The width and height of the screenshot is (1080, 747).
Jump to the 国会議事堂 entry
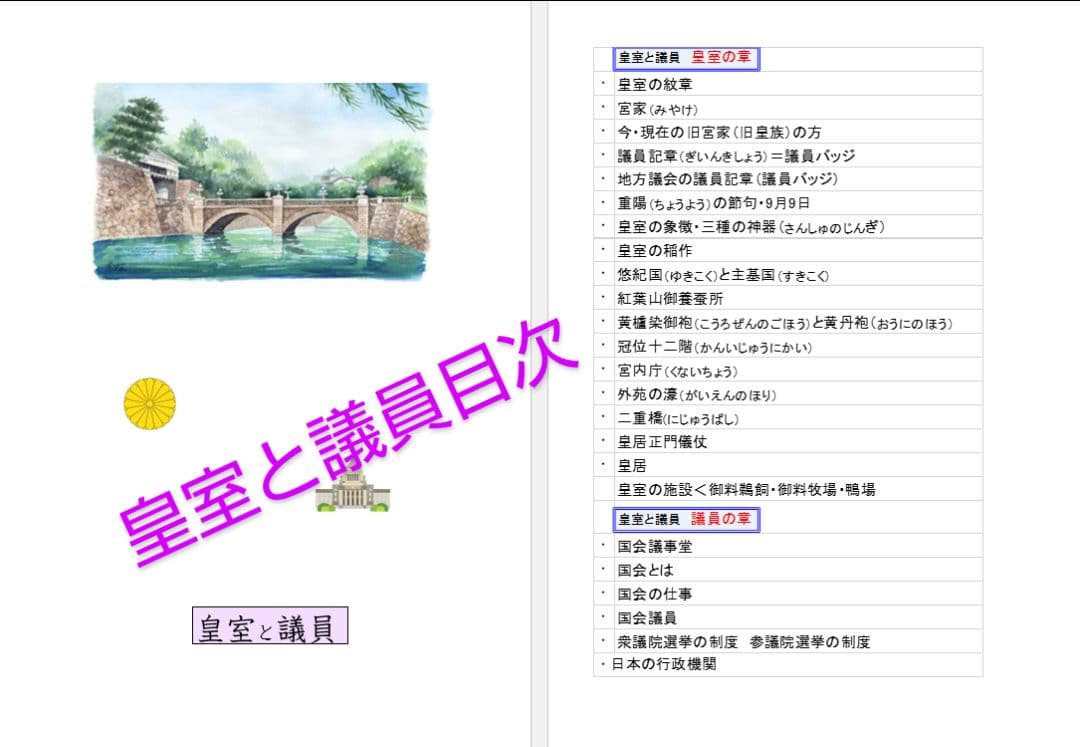[654, 546]
